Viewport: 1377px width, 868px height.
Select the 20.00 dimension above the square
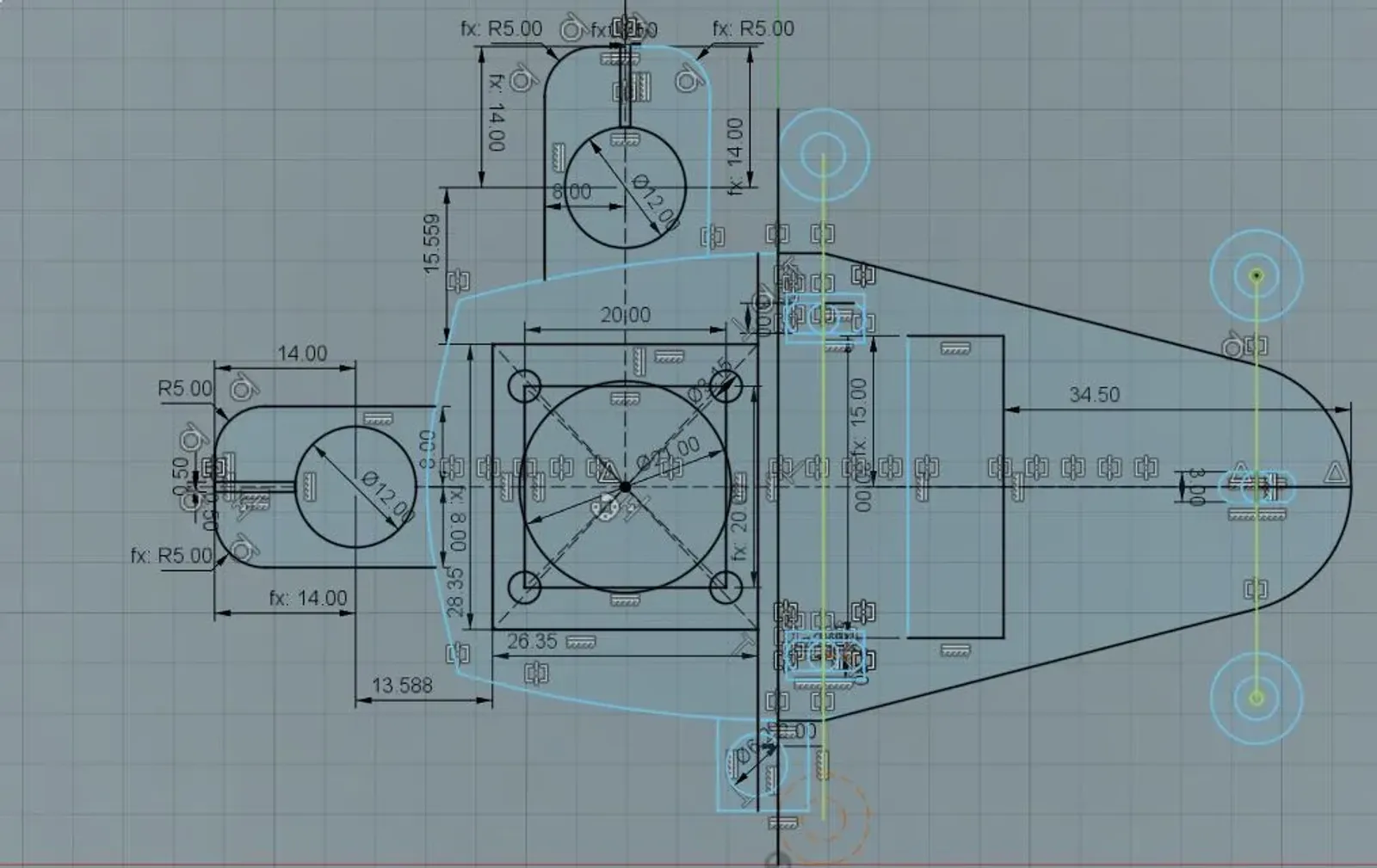[626, 316]
